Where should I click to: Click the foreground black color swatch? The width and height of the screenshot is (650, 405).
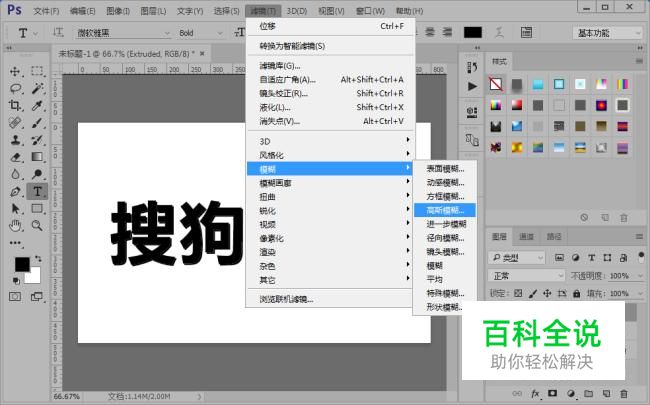(22, 264)
